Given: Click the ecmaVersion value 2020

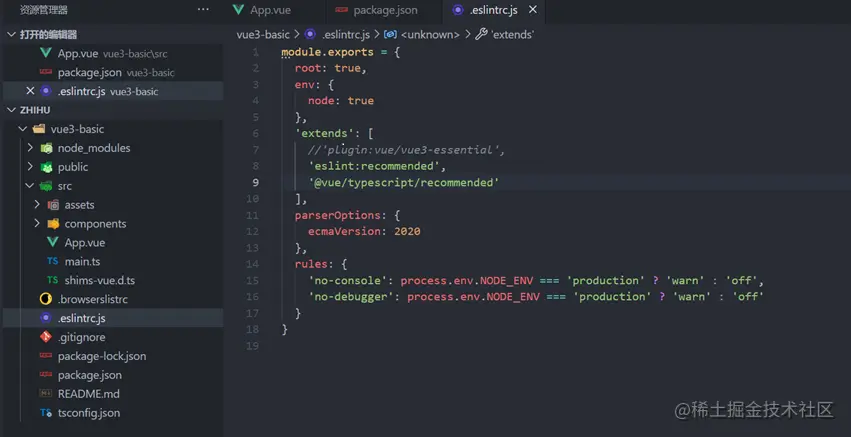Looking at the screenshot, I should tap(407, 231).
